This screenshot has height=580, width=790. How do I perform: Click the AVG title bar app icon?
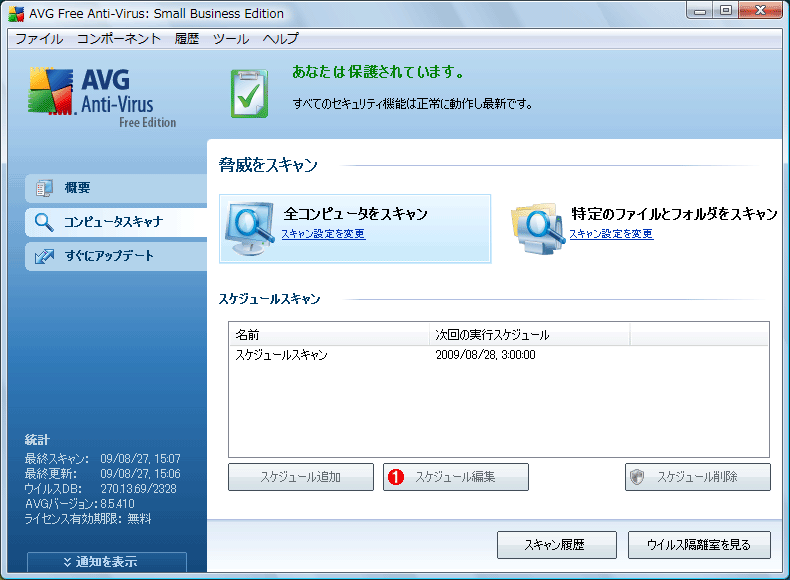click(x=17, y=14)
